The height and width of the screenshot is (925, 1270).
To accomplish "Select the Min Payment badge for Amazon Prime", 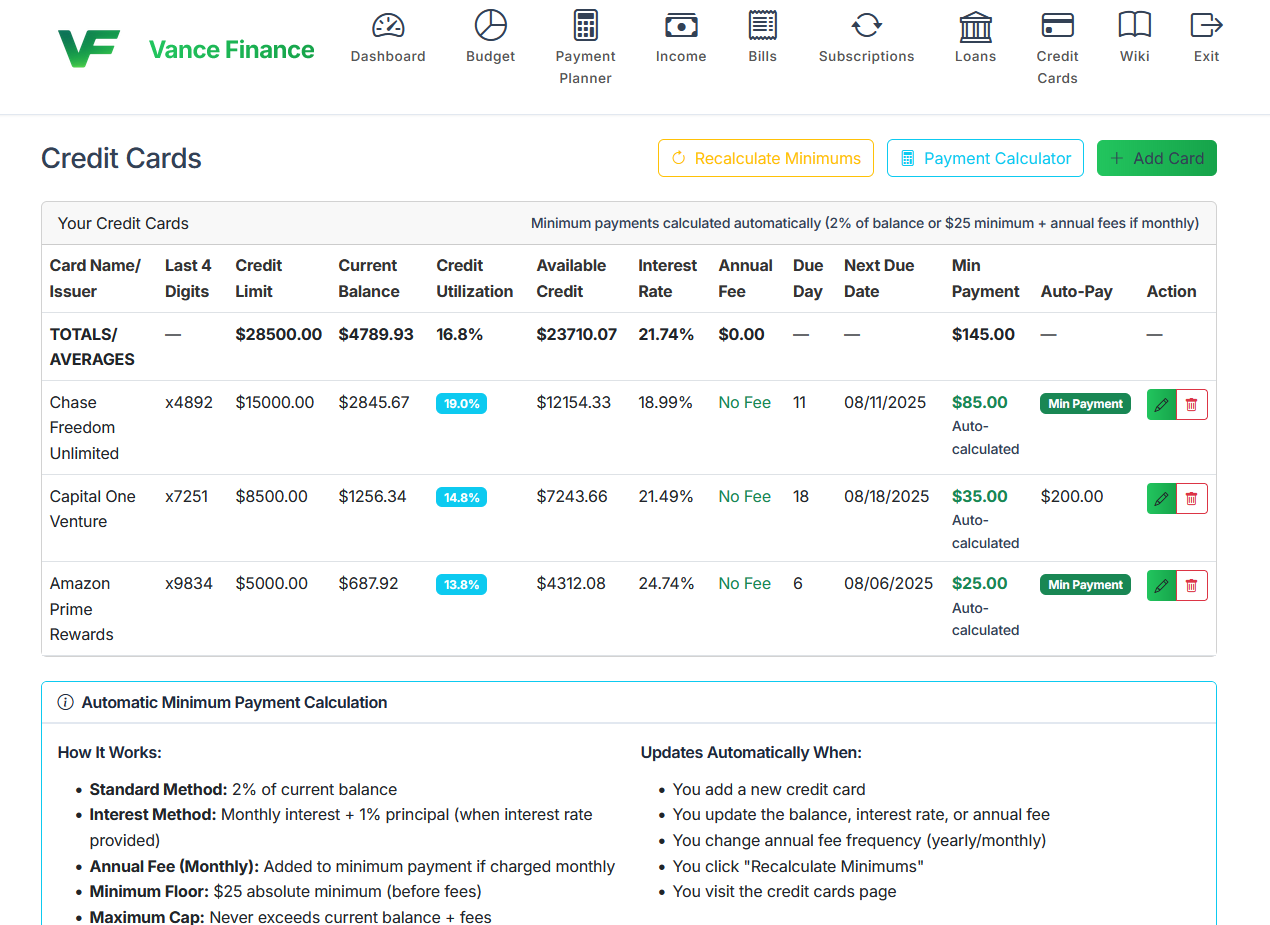I will pyautogui.click(x=1085, y=585).
